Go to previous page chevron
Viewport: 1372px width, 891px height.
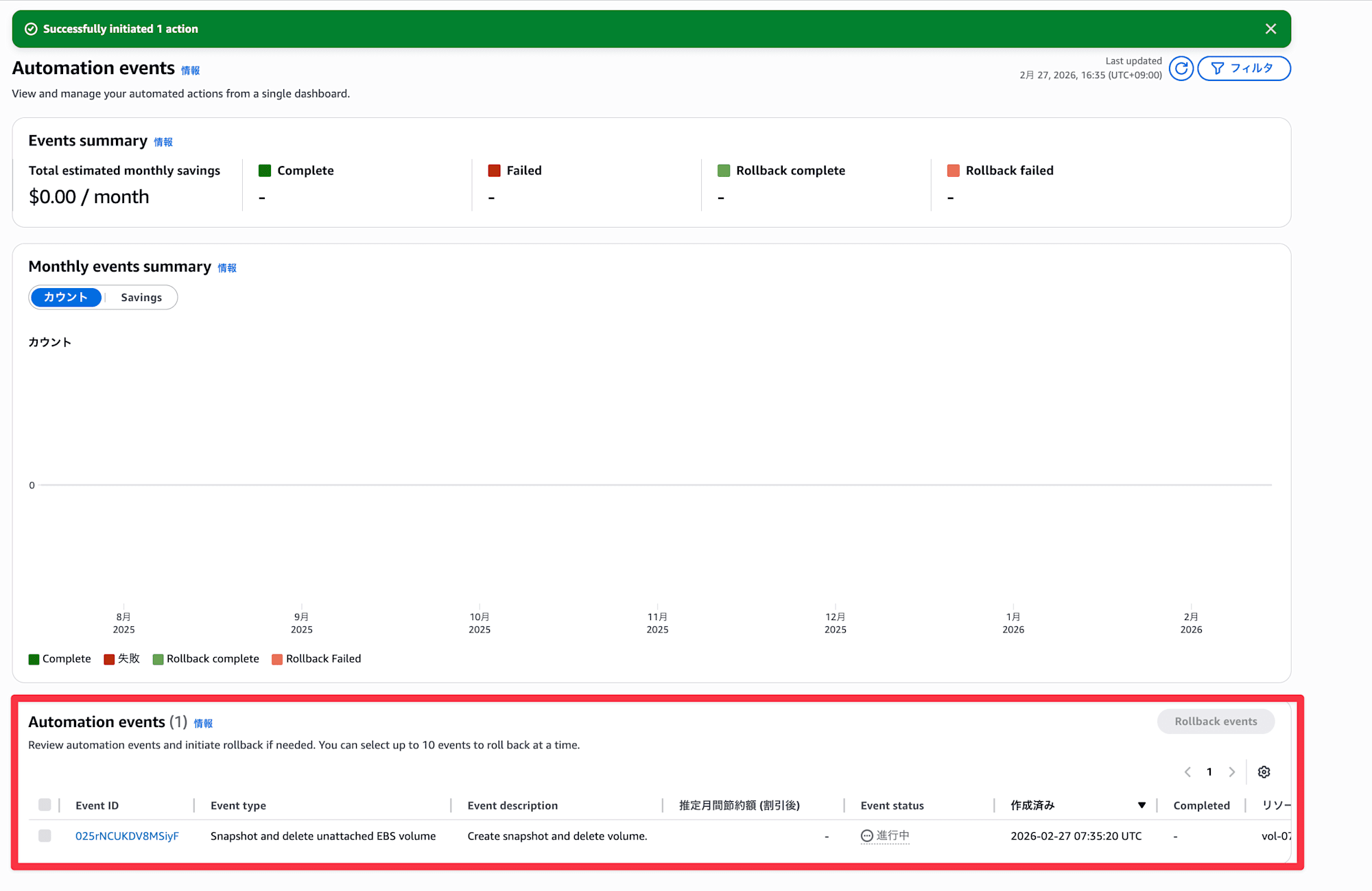click(1187, 772)
